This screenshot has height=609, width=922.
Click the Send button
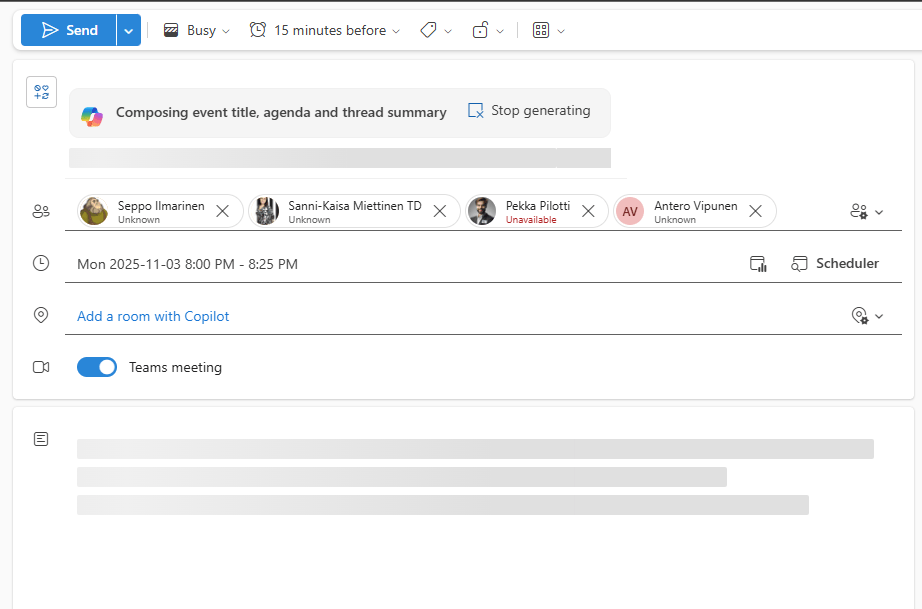pos(69,31)
